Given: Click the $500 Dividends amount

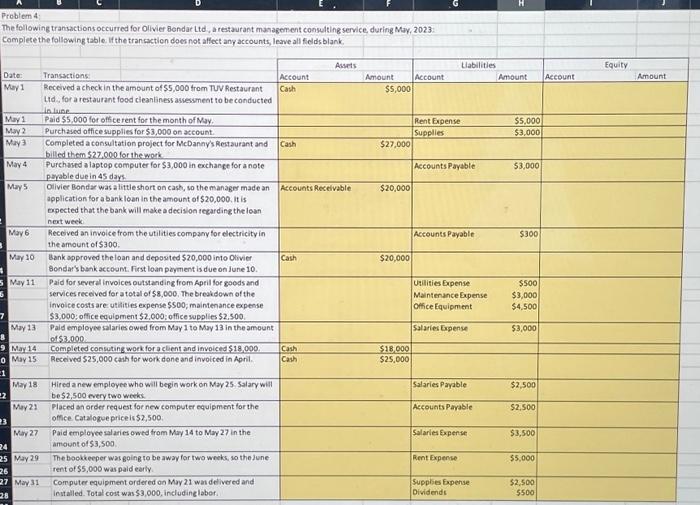Looking at the screenshot, I should point(525,493).
